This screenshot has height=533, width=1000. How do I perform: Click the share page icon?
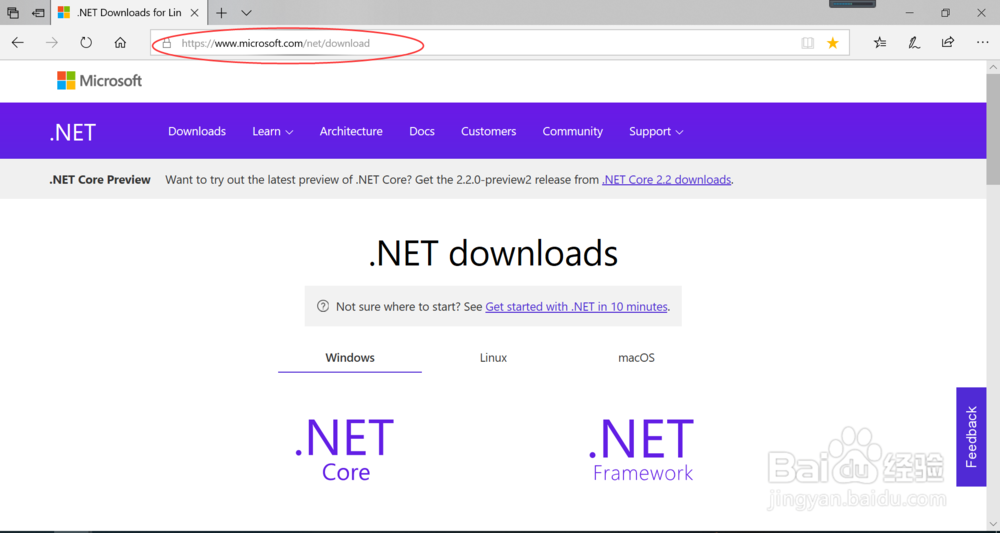[948, 43]
